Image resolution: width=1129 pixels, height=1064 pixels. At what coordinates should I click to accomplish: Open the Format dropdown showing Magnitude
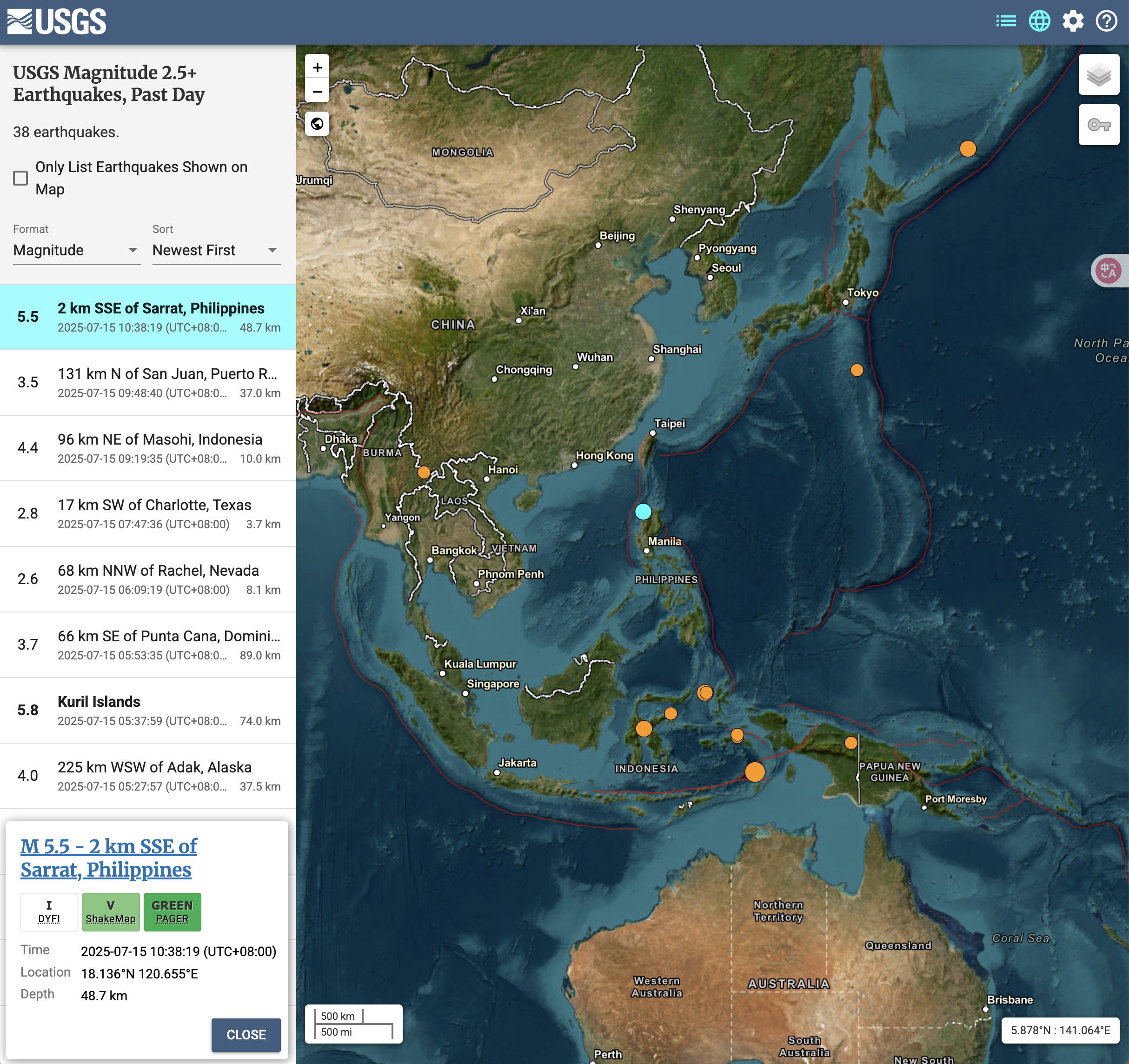(76, 251)
